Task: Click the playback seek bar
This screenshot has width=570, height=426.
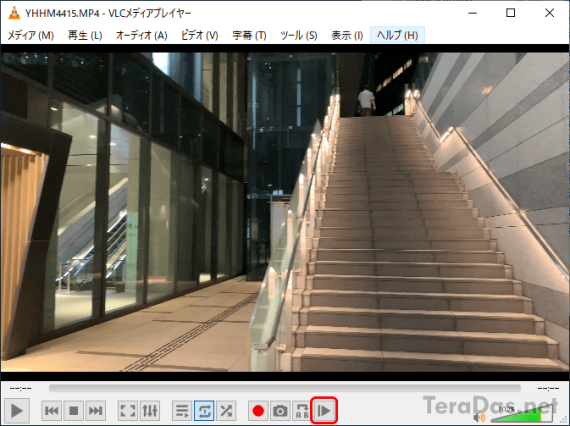Action: (x=285, y=389)
